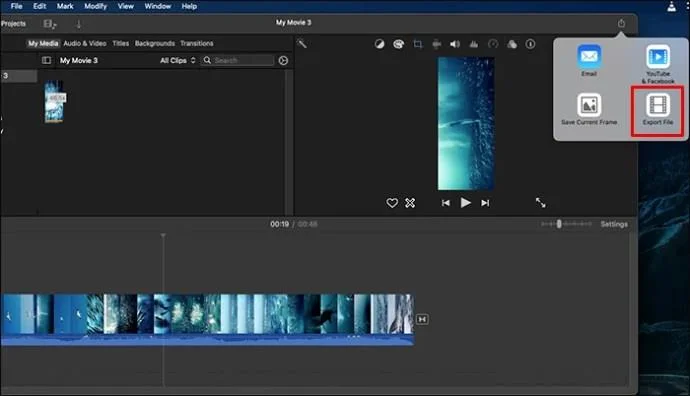Open timeline Settings
This screenshot has width=690, height=396.
(x=614, y=224)
